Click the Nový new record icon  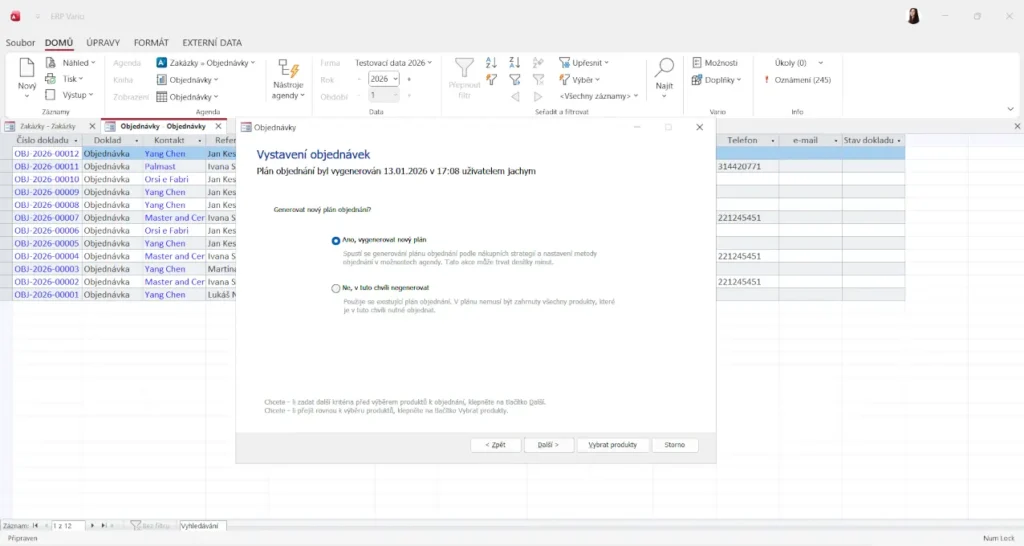point(27,70)
